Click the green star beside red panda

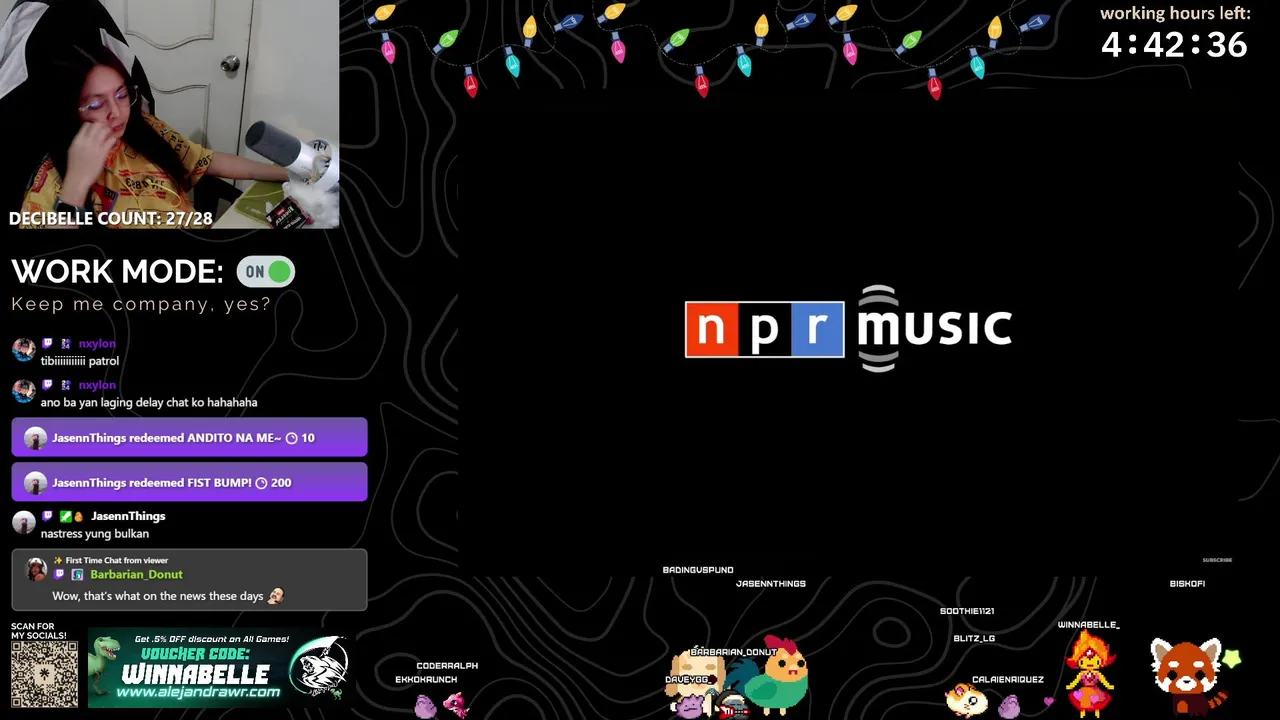pyautogui.click(x=1232, y=657)
